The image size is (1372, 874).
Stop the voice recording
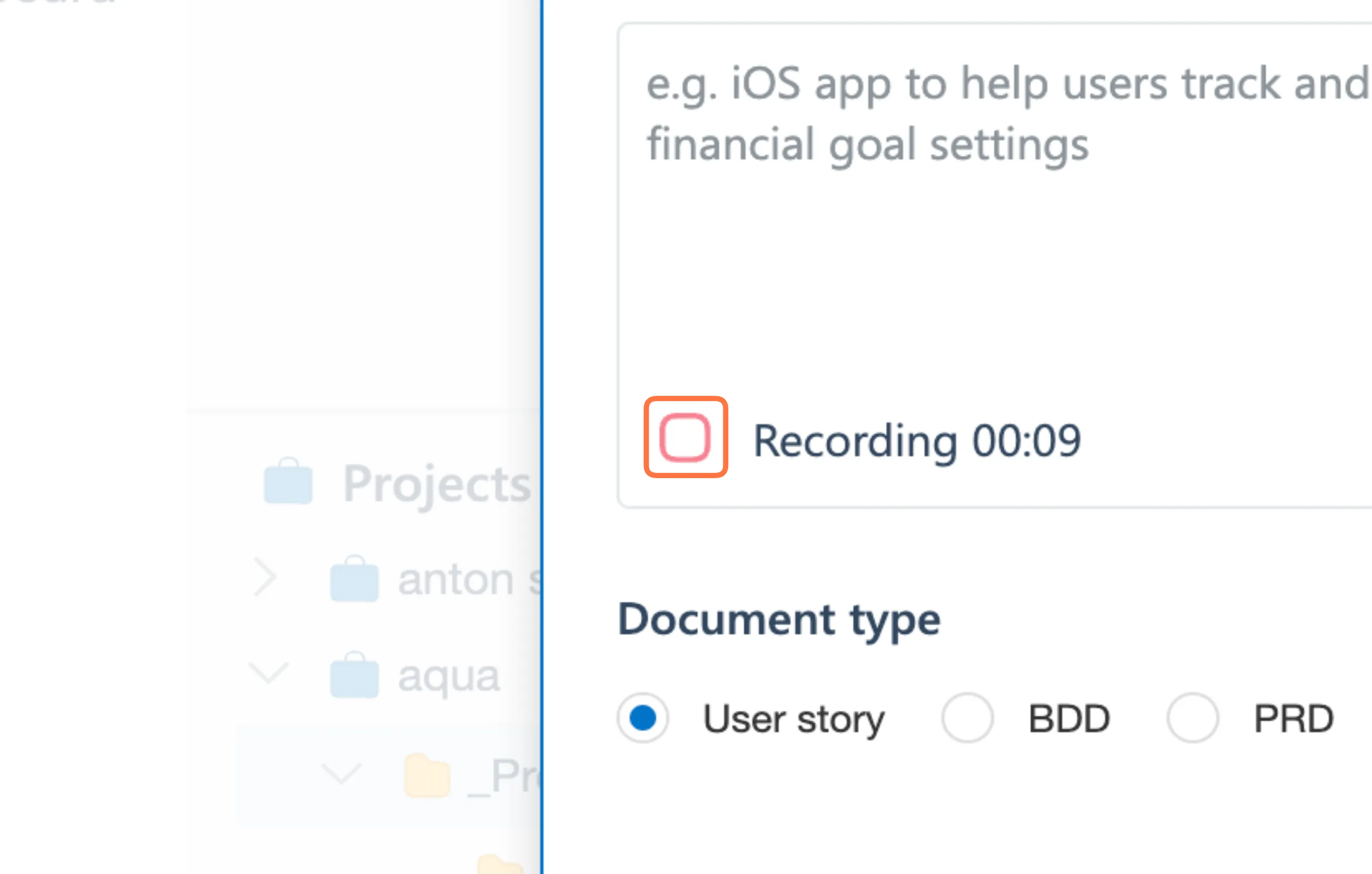coord(685,437)
